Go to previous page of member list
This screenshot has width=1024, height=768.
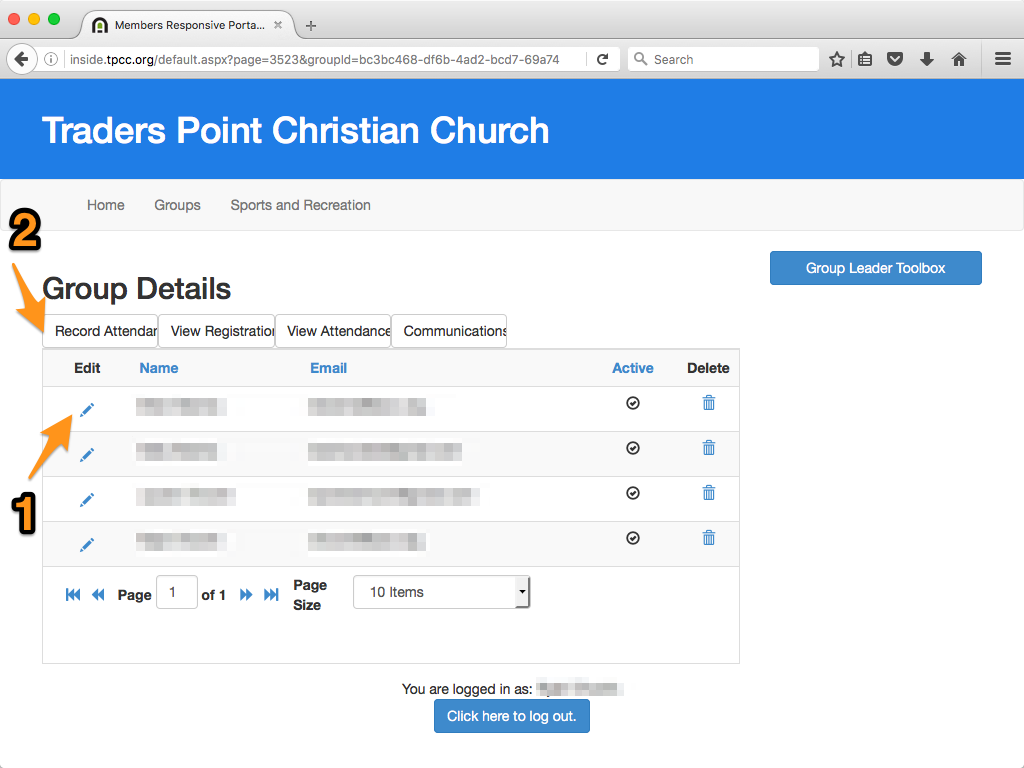coord(98,594)
